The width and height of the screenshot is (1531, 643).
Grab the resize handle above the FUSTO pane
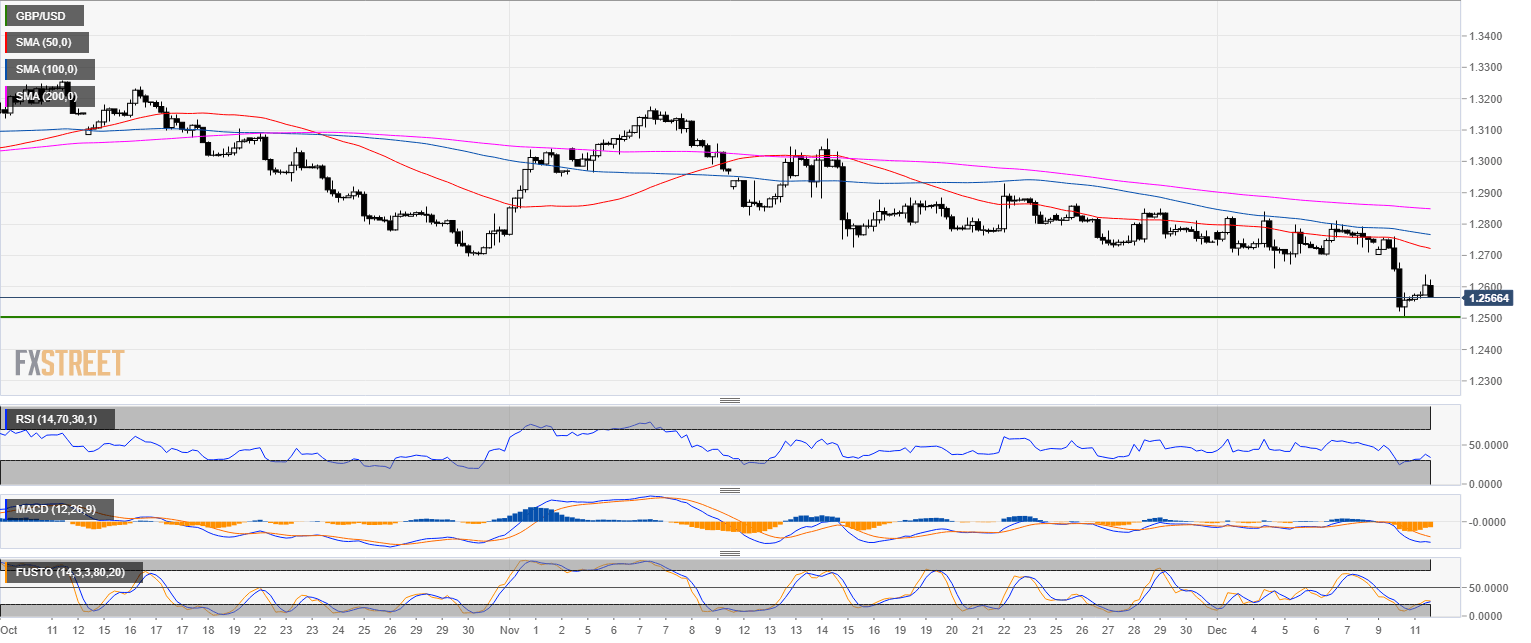point(730,553)
